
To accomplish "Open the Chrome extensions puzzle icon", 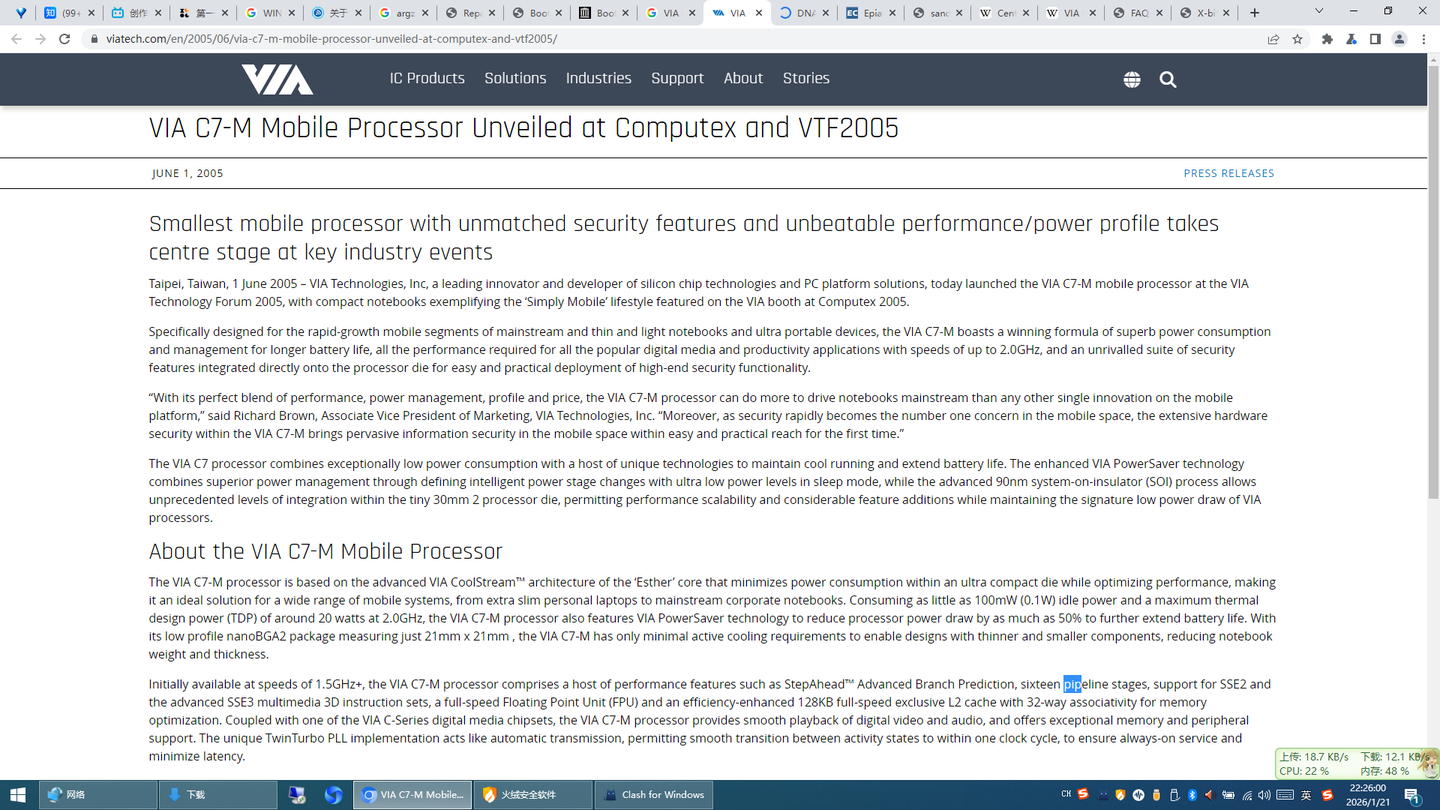I will [x=1327, y=39].
